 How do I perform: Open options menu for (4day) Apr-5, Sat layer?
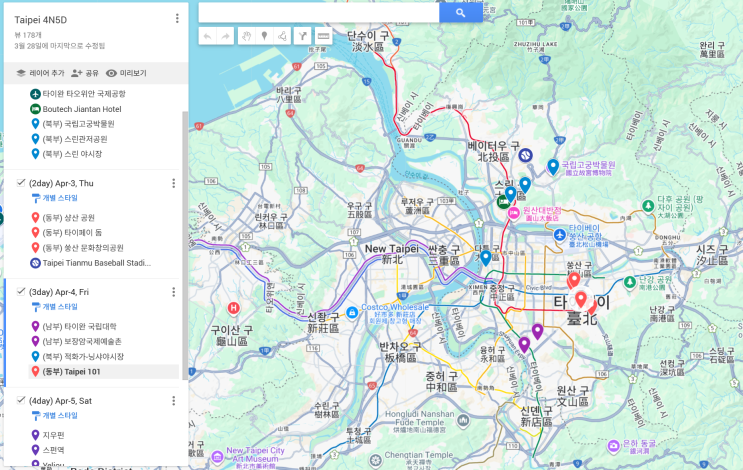tap(173, 401)
